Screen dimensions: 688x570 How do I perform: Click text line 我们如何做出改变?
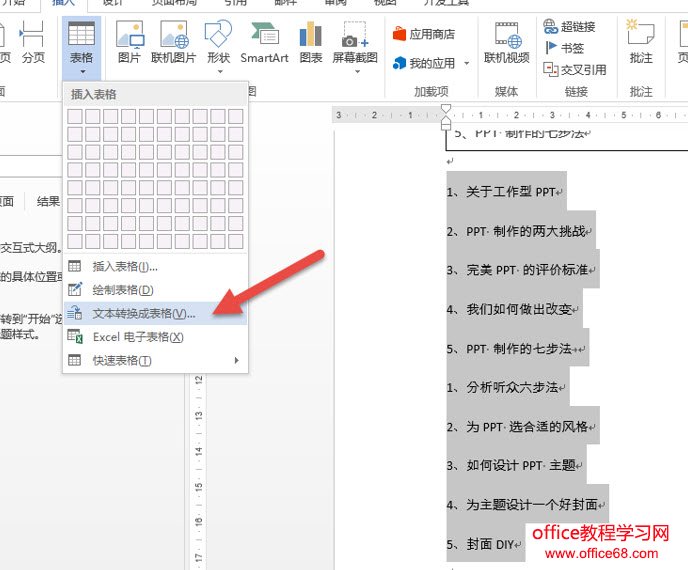[519, 309]
